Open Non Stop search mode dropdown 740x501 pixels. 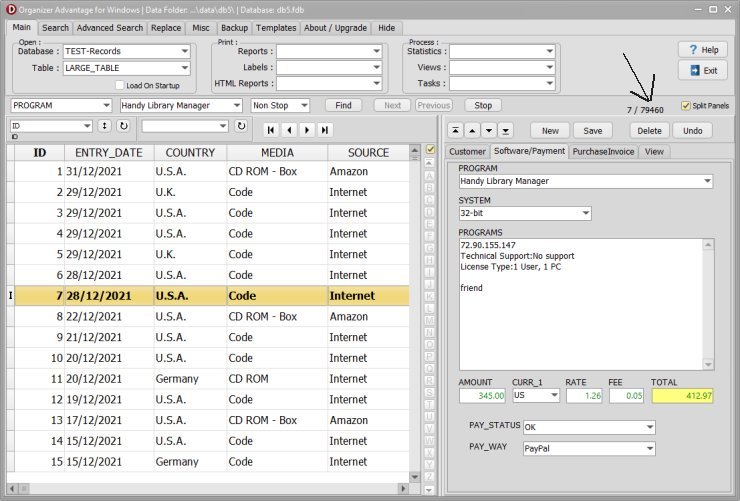pyautogui.click(x=304, y=105)
